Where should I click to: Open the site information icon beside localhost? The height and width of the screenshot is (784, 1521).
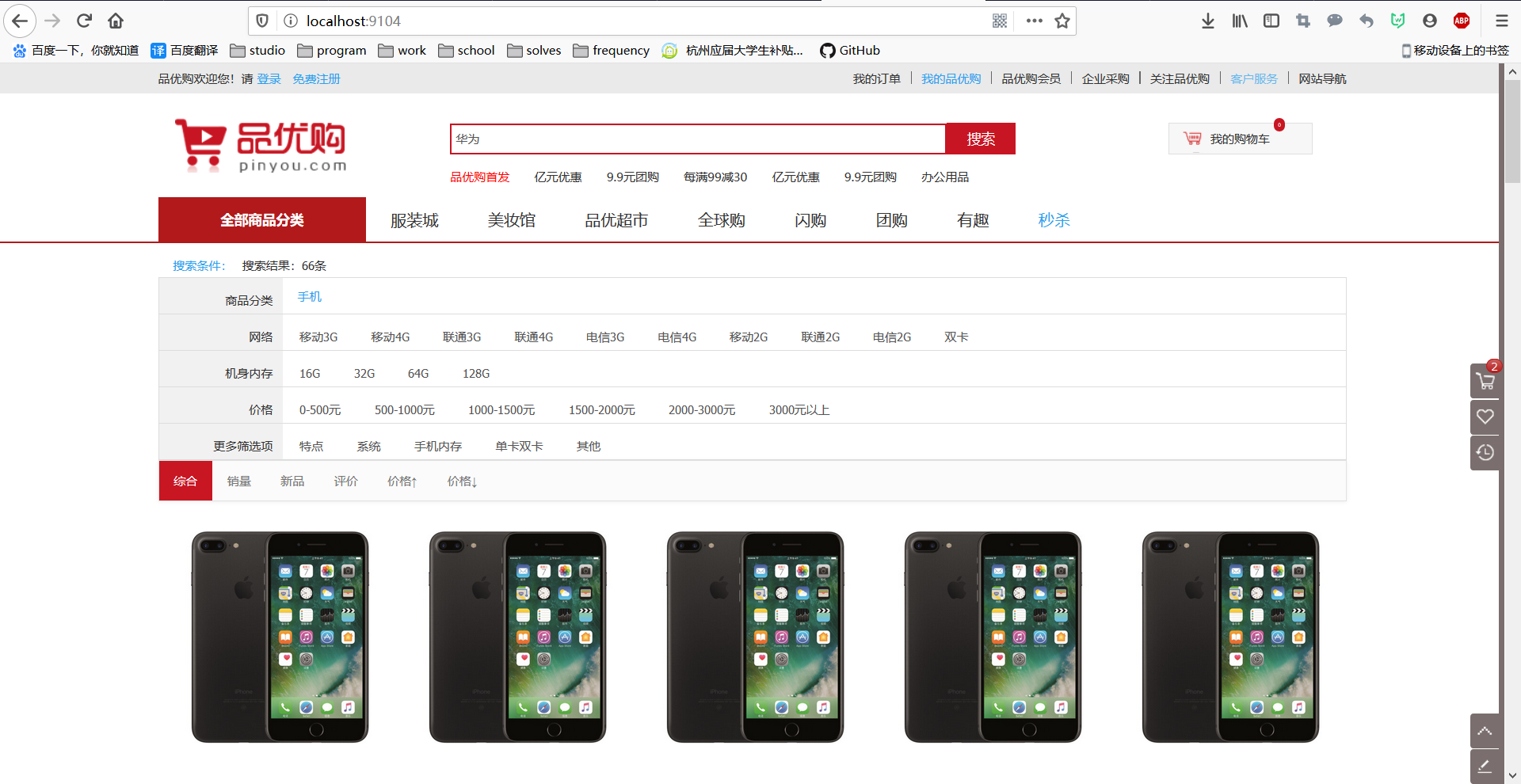[291, 21]
